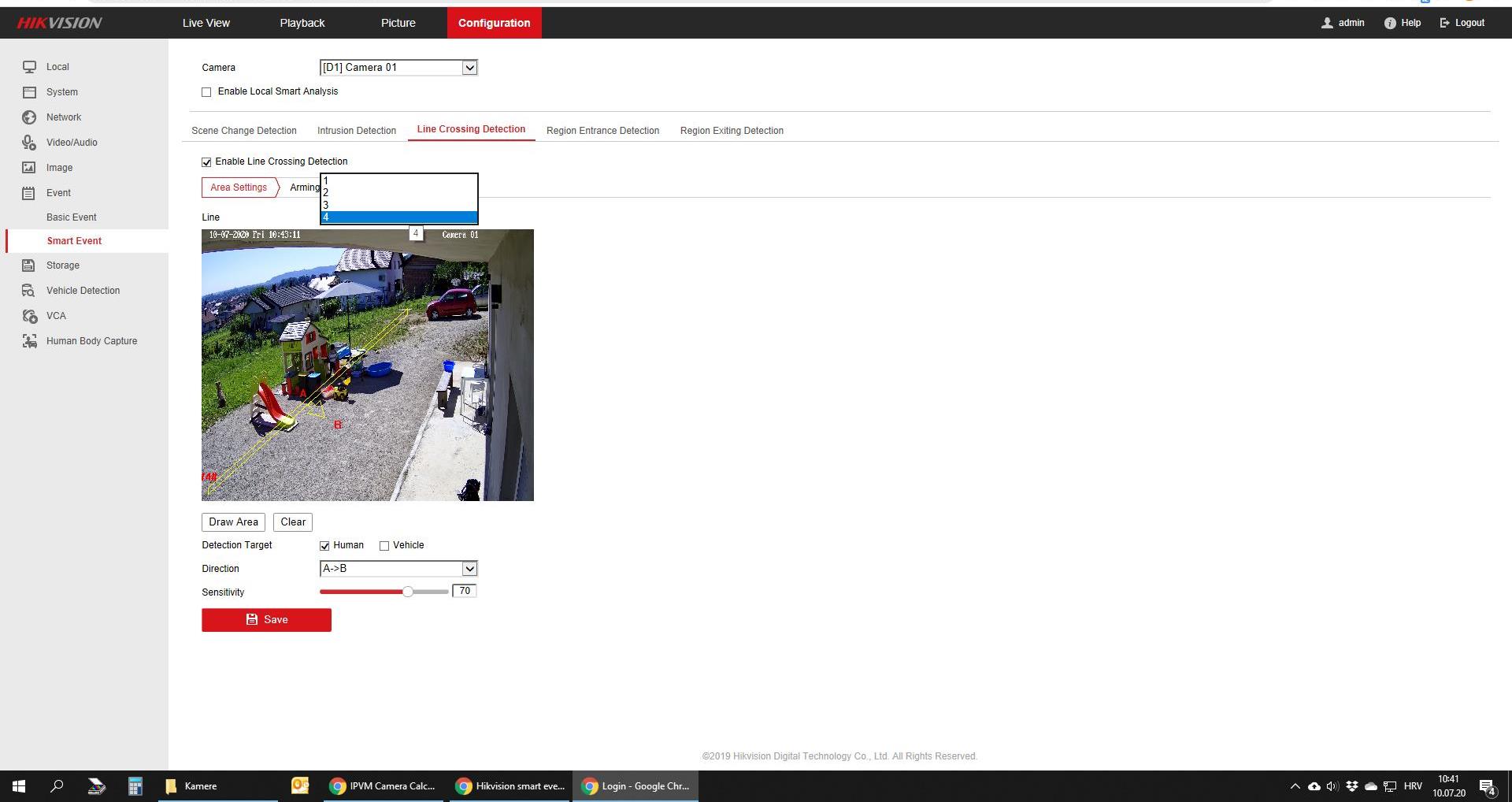
Task: Click the Help question mark icon
Action: click(x=1390, y=23)
